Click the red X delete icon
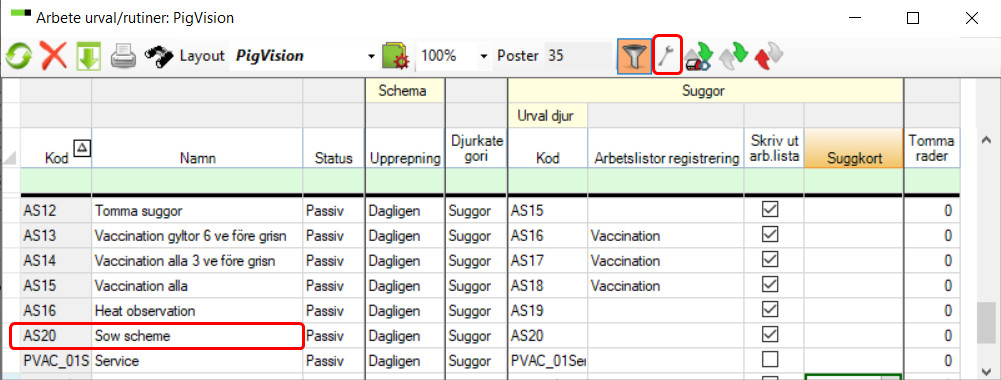The height and width of the screenshot is (380, 1001). [54, 56]
